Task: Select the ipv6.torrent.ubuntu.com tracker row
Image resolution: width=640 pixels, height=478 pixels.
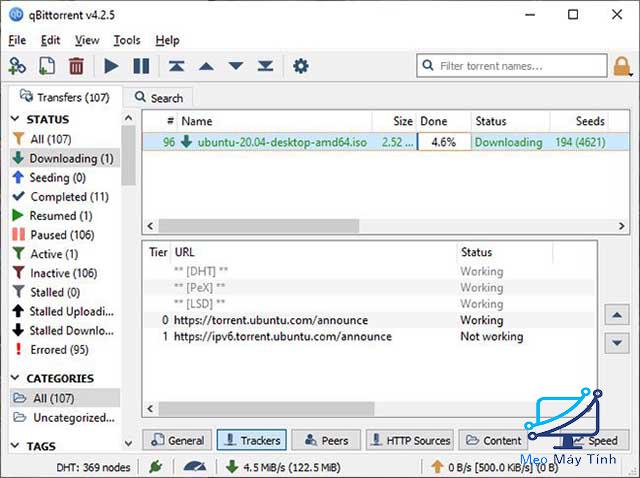Action: (370, 336)
